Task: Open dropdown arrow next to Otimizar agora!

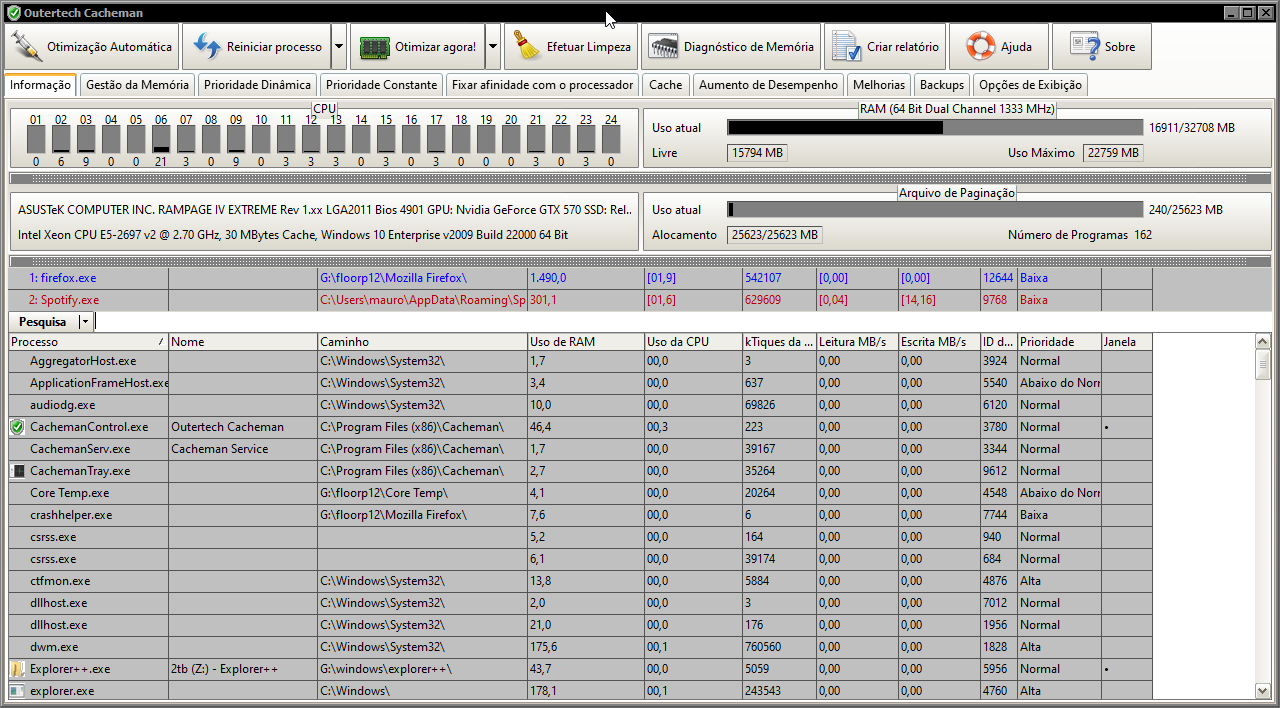Action: tap(492, 47)
